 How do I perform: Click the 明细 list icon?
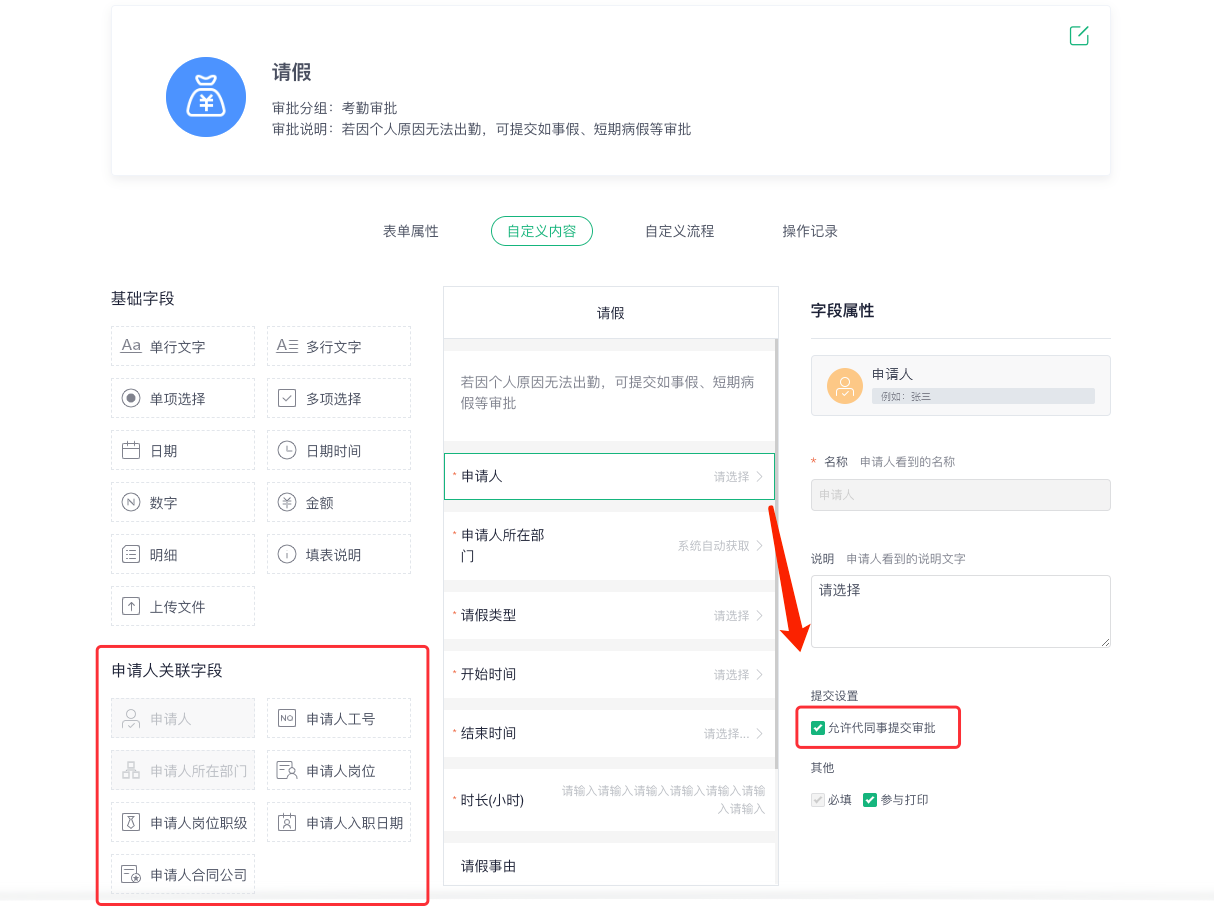click(x=131, y=554)
